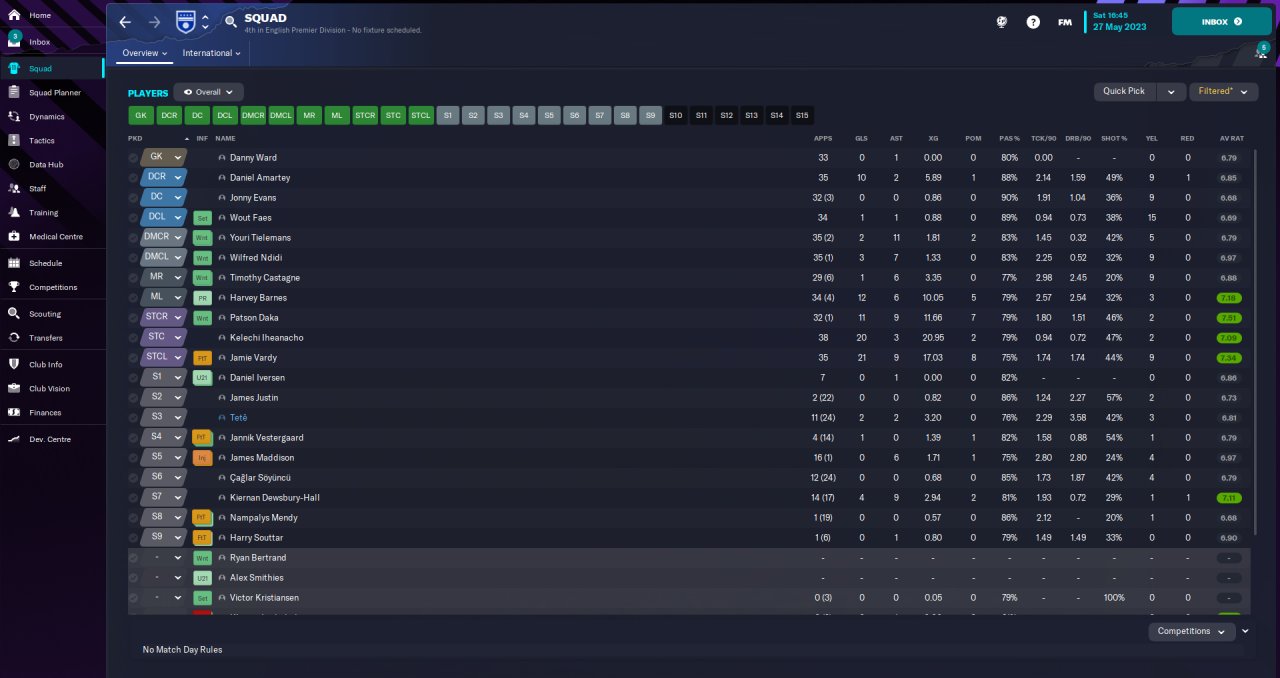Open the Training sidebar icon
Viewport: 1280px width, 678px height.
[x=14, y=212]
